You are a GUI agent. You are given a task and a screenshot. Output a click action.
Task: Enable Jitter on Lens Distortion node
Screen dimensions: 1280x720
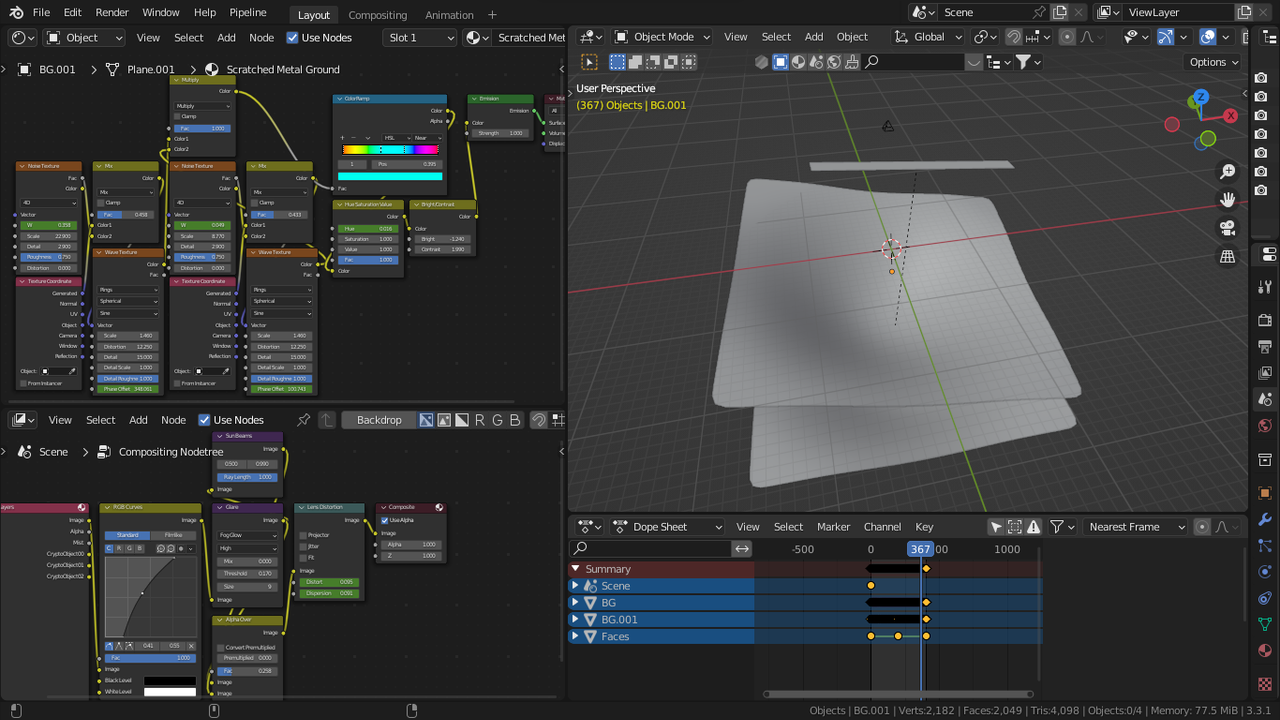(304, 546)
